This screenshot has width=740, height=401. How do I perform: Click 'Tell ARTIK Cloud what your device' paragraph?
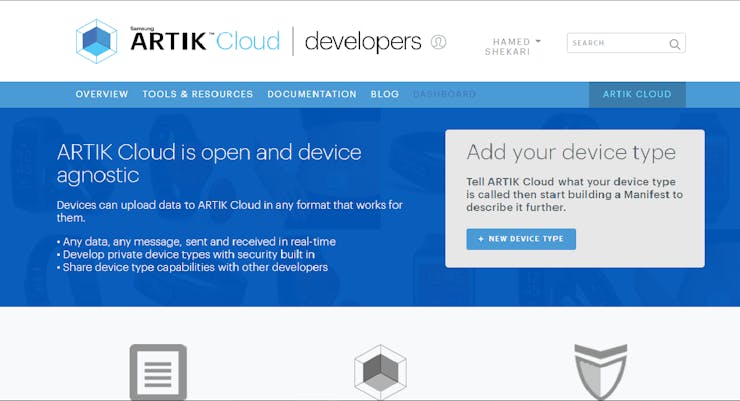pyautogui.click(x=574, y=194)
